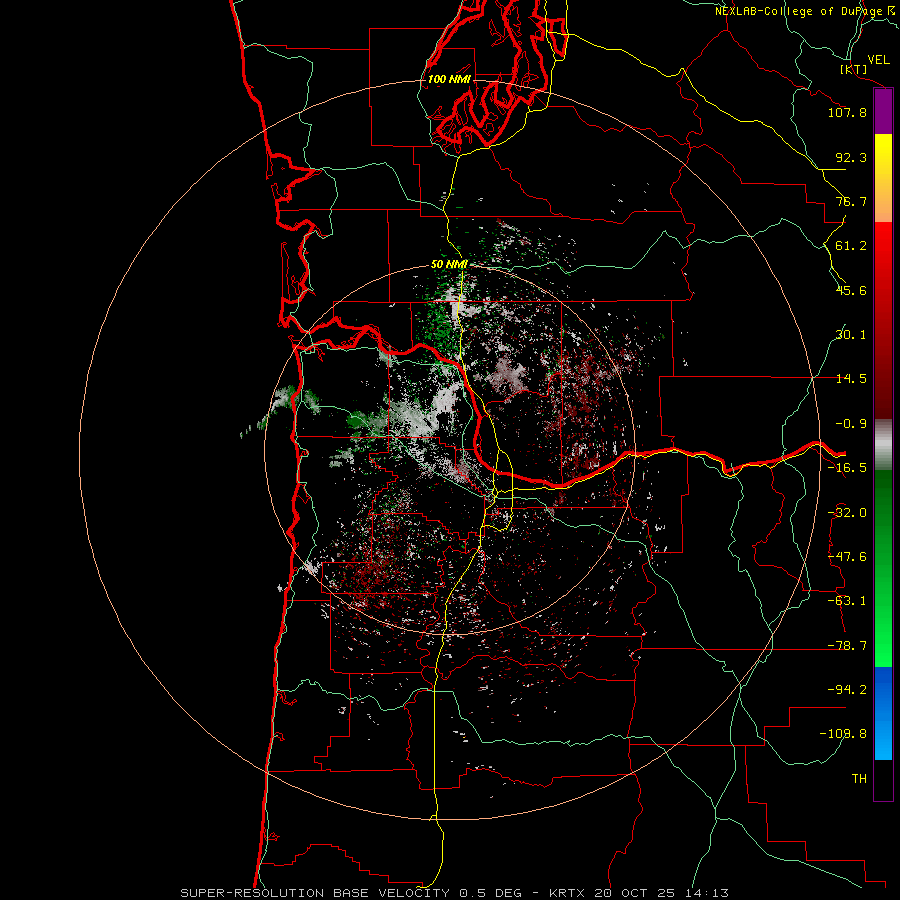Screen dimensions: 900x900
Task: Click the blue segment of velocity color bar
Action: click(x=883, y=713)
